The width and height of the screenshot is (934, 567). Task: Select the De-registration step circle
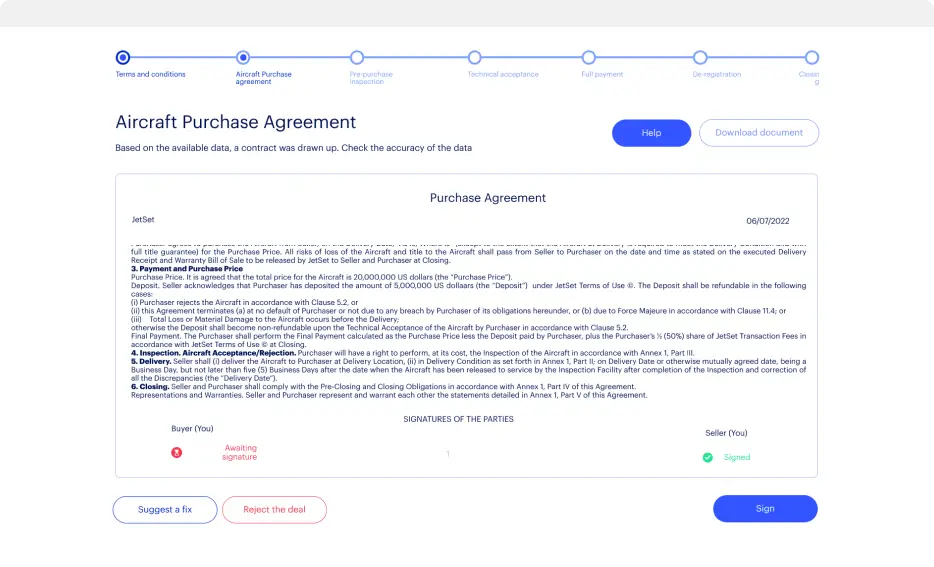[x=700, y=58]
